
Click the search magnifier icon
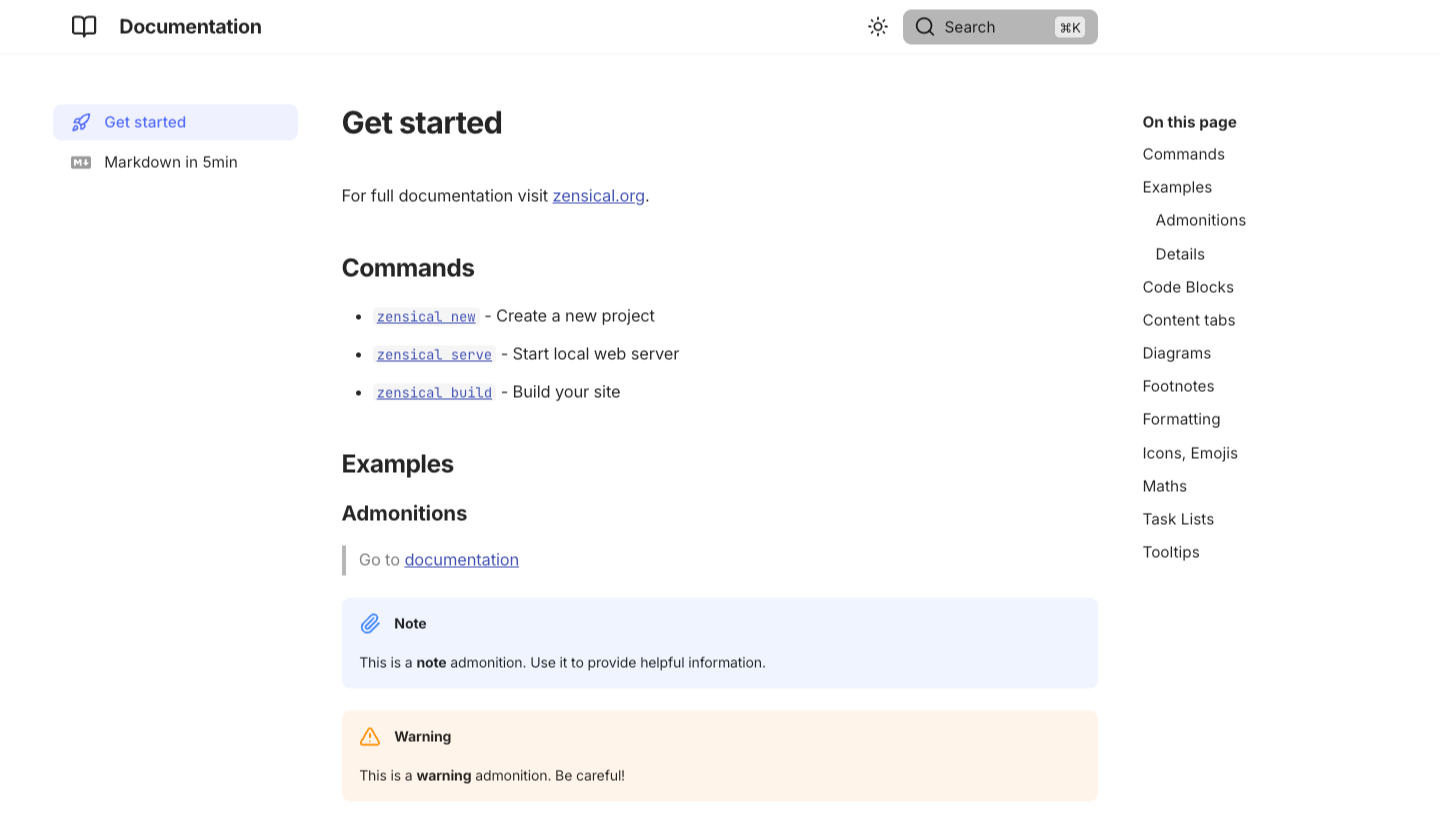[925, 27]
